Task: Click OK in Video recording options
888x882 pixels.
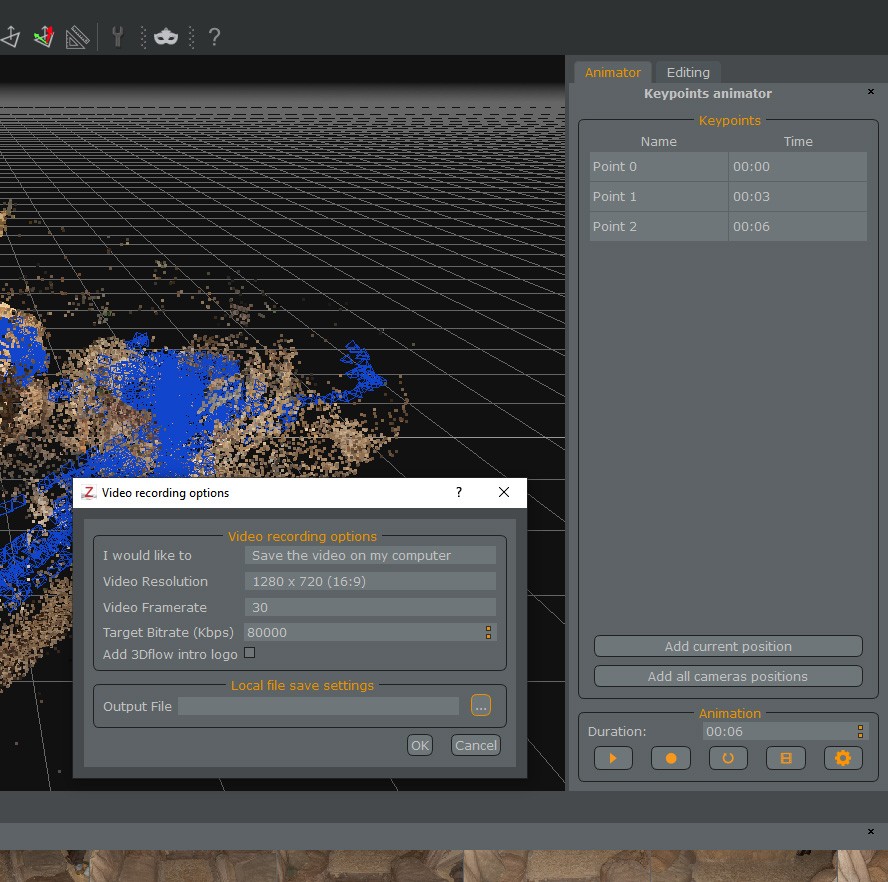Action: (420, 745)
